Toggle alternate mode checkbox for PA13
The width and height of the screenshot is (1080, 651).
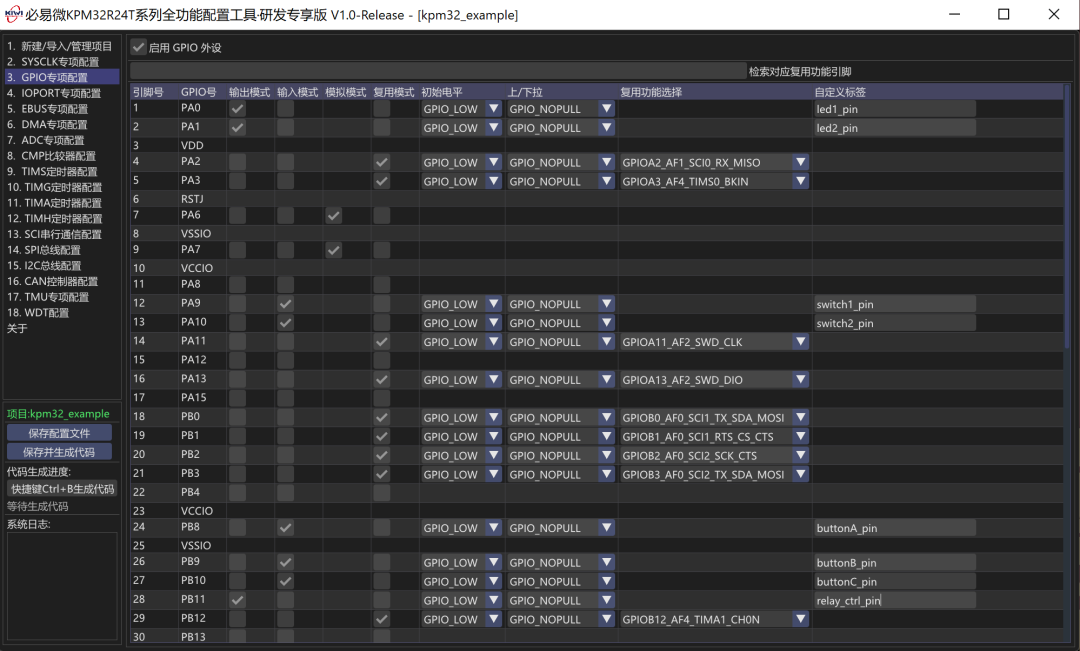coord(382,380)
